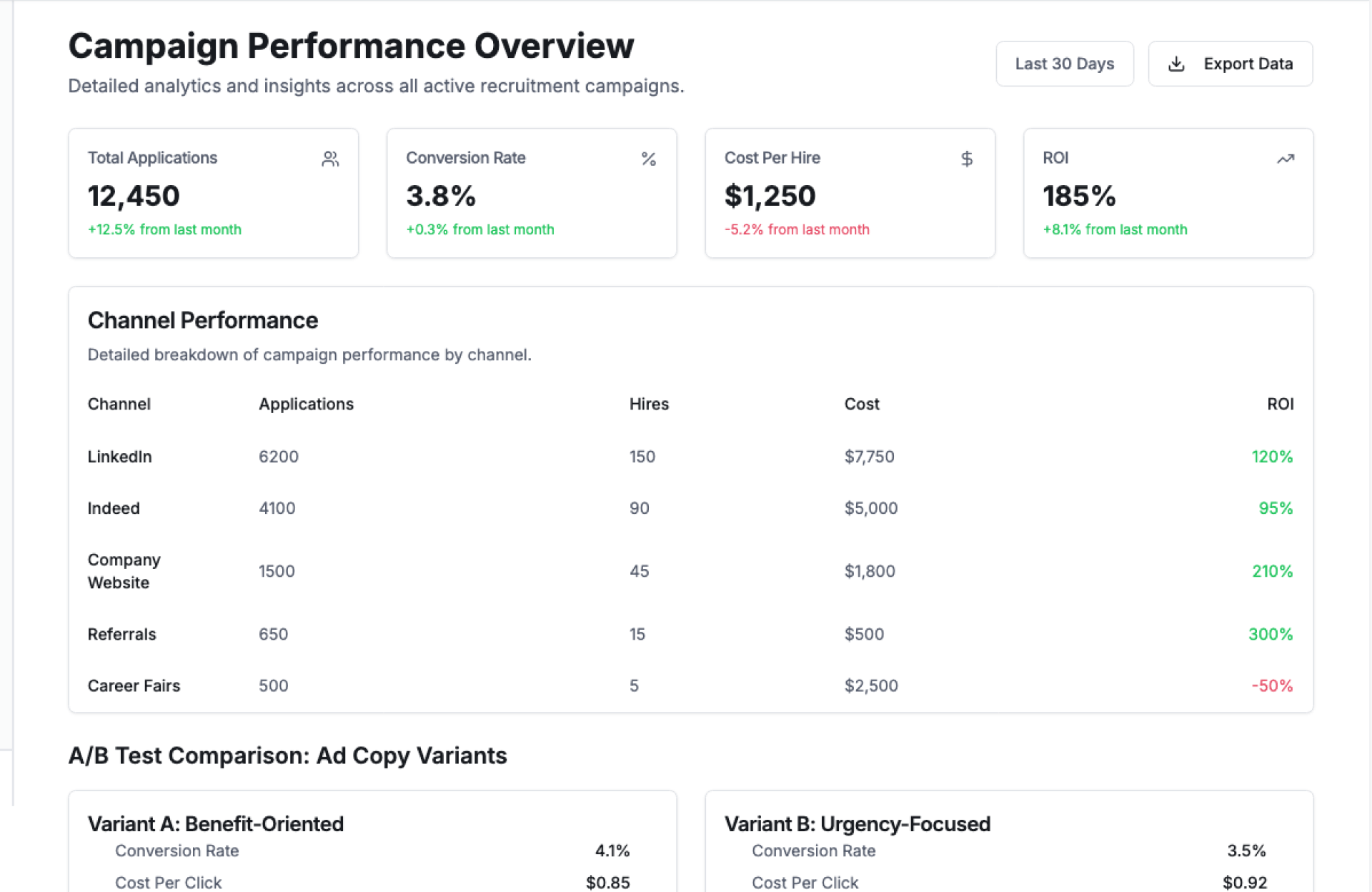Click the trending-up icon in ROI card

click(x=1285, y=159)
